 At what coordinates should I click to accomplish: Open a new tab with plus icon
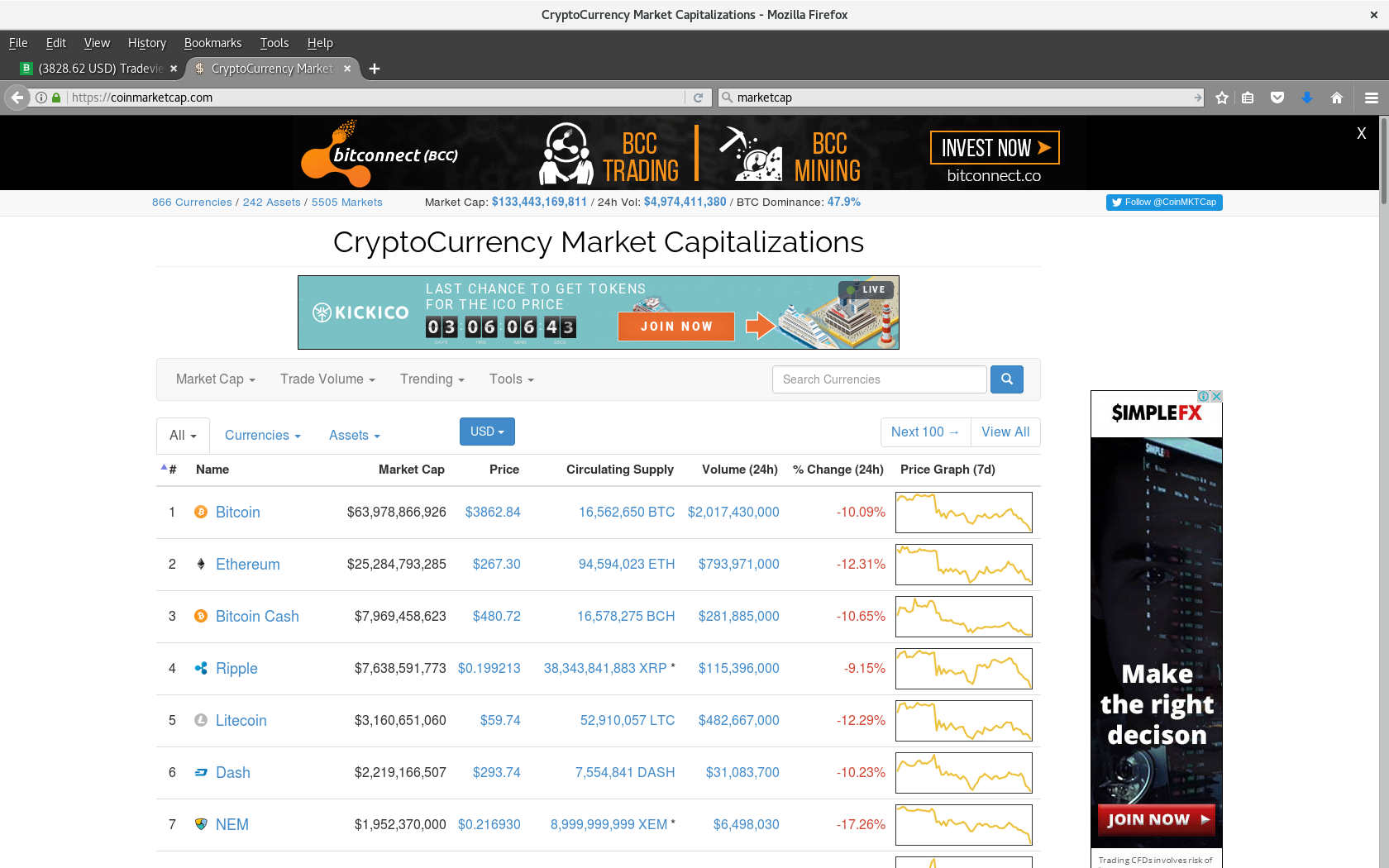(x=375, y=69)
